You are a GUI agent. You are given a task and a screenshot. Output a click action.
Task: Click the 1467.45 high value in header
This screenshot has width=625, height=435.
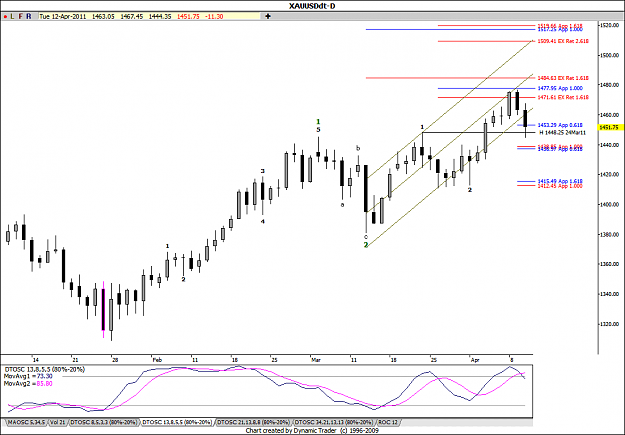(x=132, y=16)
